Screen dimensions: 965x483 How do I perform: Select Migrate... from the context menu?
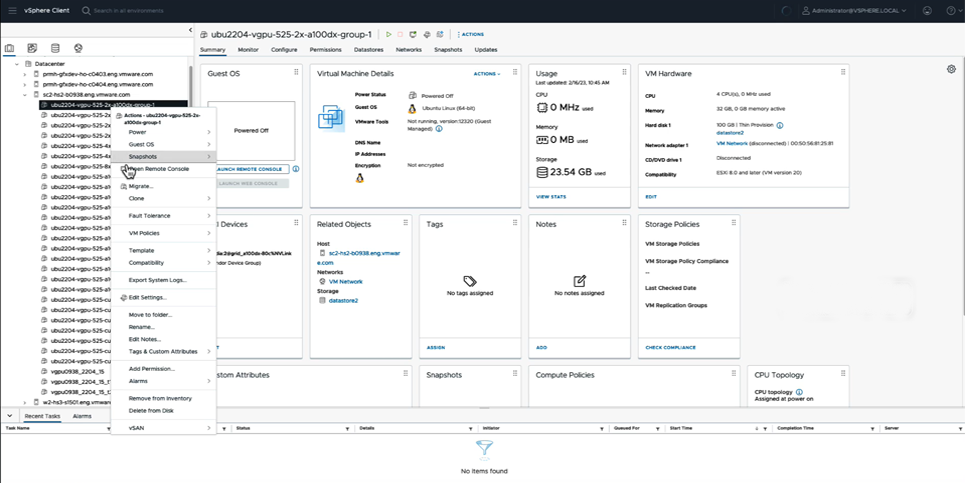pos(164,186)
